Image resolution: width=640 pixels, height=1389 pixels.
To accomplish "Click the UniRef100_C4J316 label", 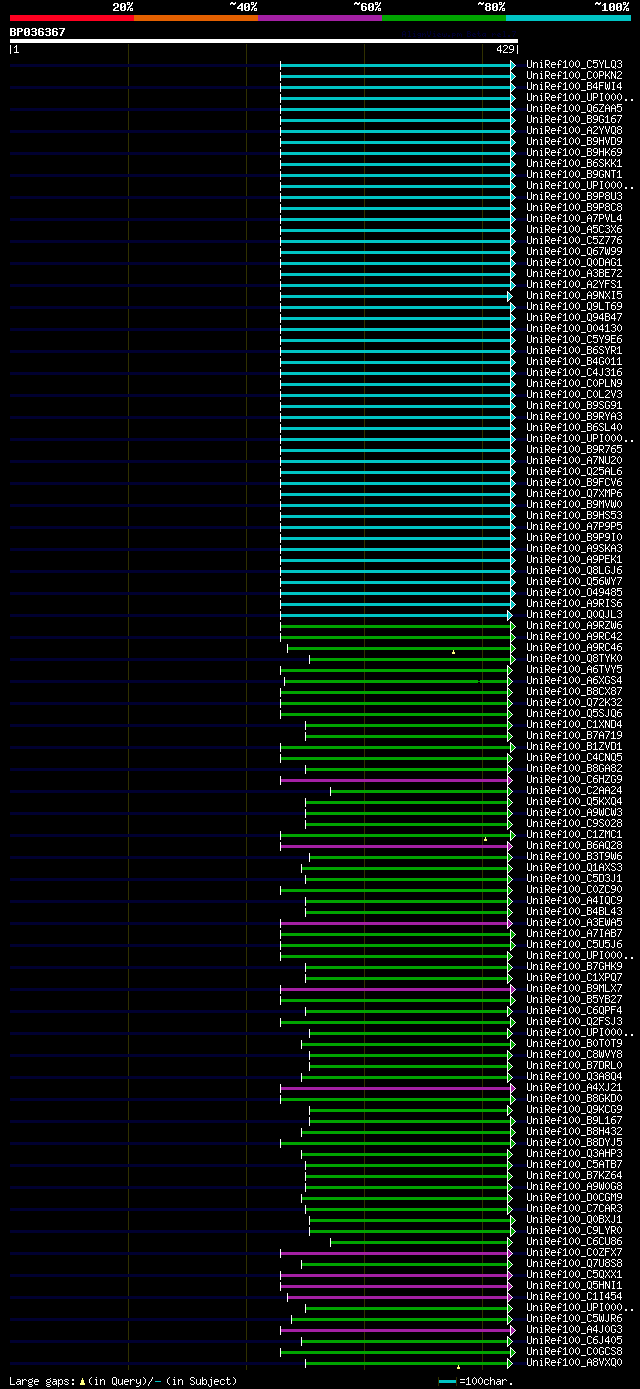I will click(574, 373).
